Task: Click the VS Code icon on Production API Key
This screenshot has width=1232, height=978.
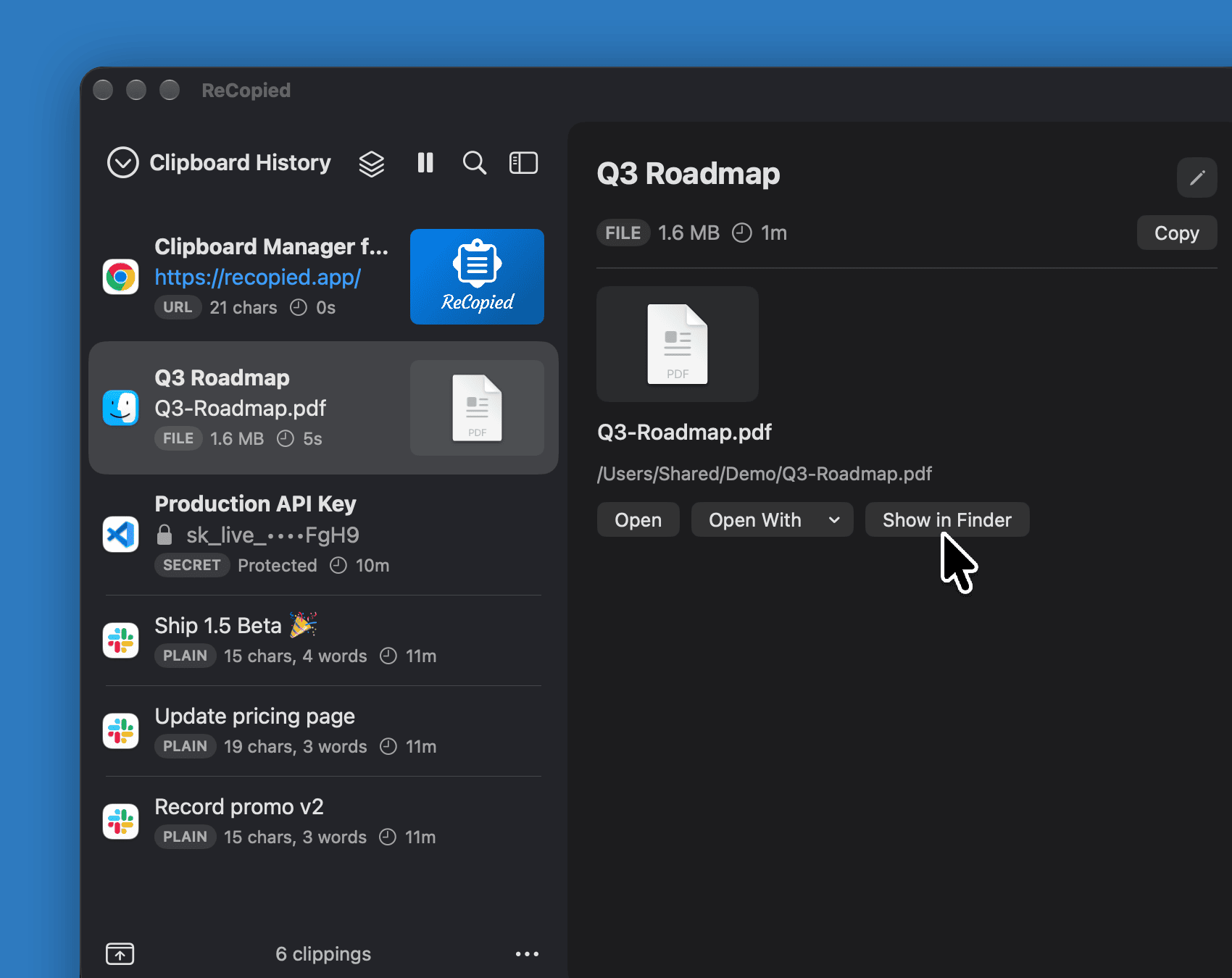Action: point(121,535)
